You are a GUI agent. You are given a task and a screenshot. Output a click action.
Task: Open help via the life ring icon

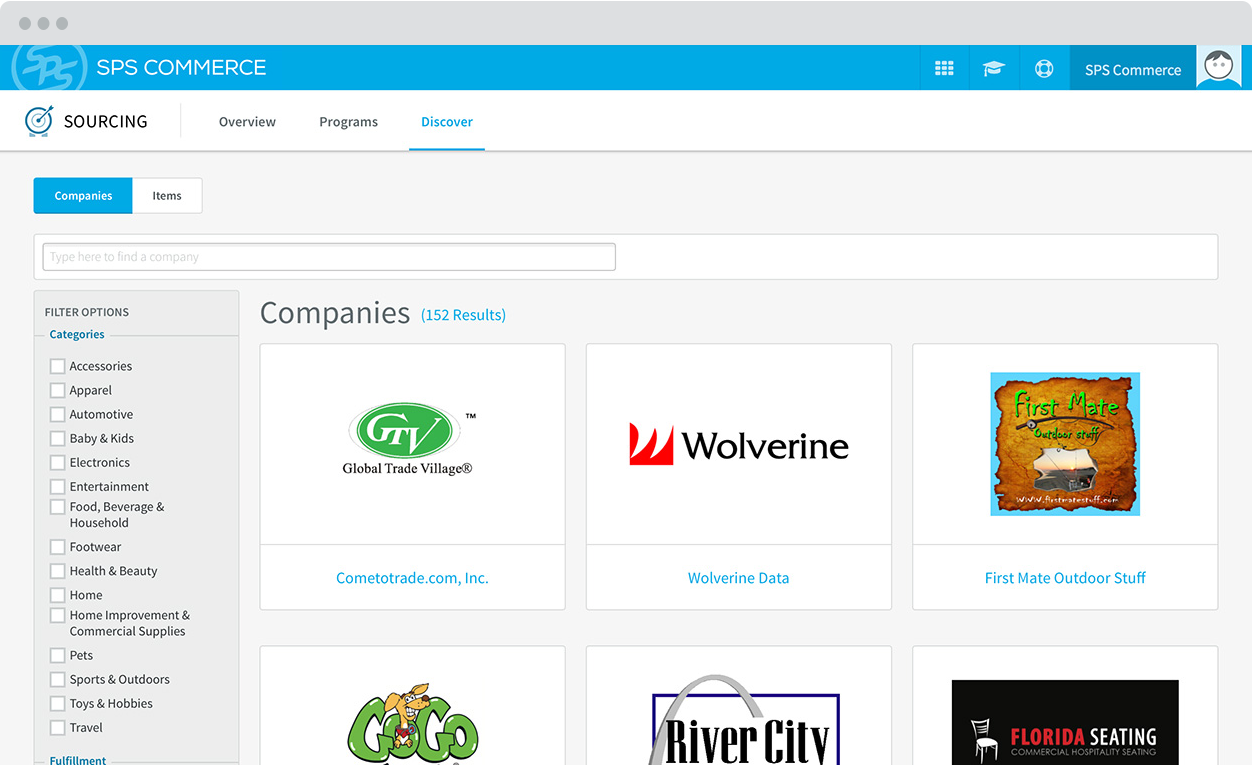tap(1044, 67)
